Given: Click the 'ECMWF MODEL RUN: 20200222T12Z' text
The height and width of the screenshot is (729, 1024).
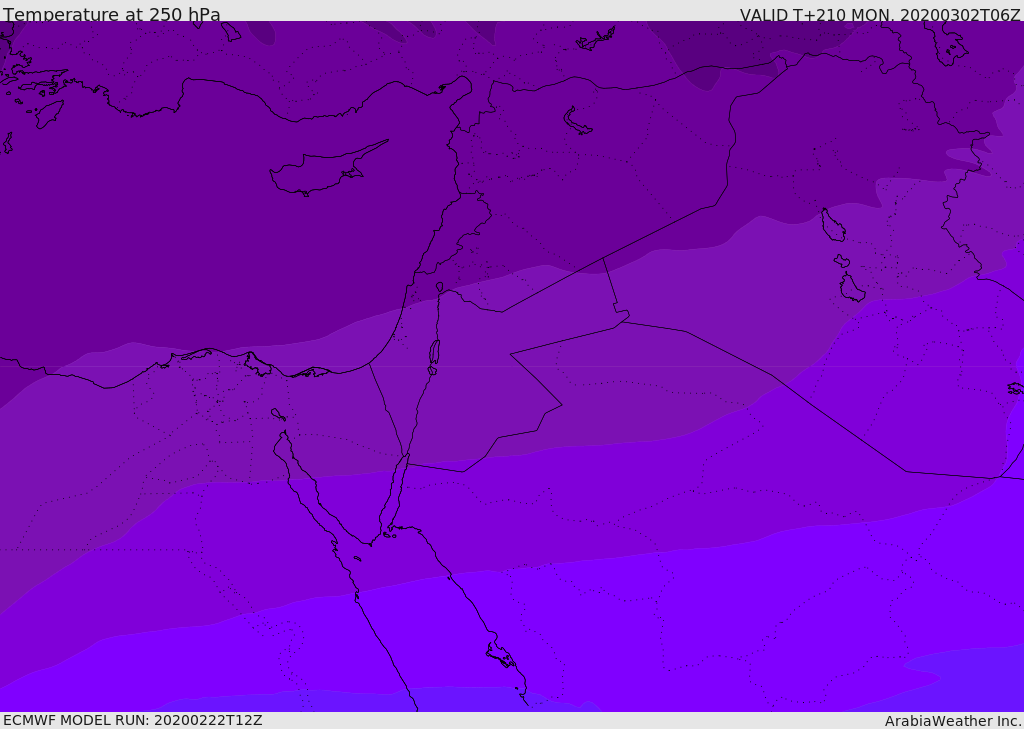Looking at the screenshot, I should pos(133,720).
